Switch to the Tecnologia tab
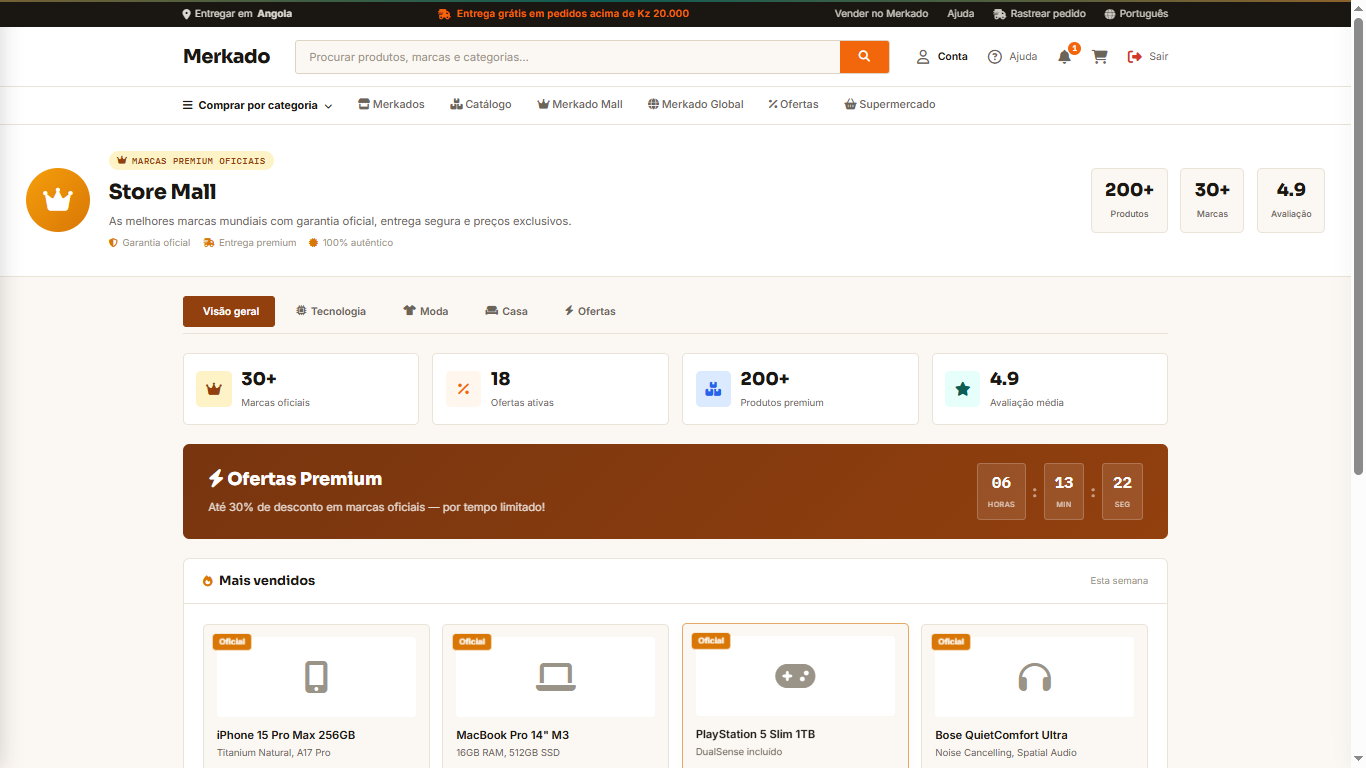 331,311
